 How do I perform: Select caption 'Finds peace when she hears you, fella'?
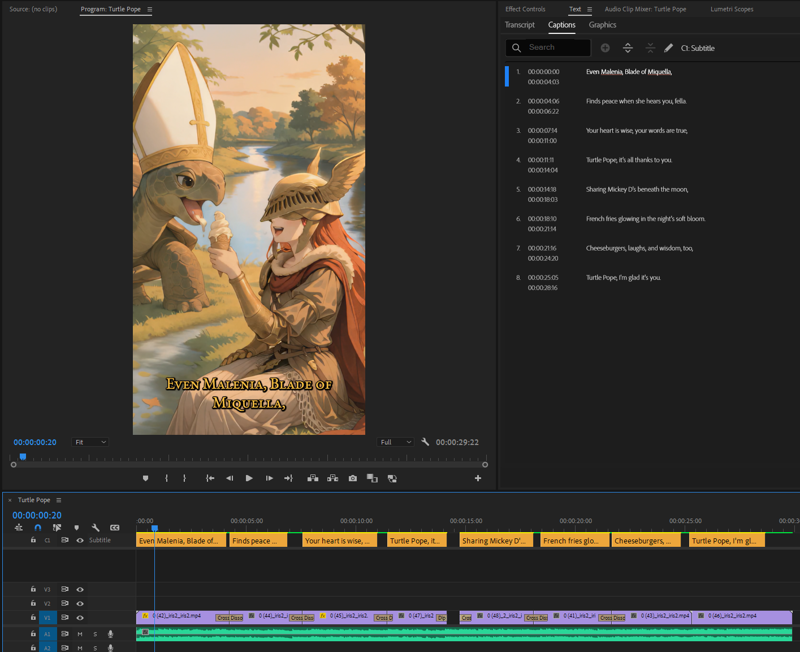point(636,101)
